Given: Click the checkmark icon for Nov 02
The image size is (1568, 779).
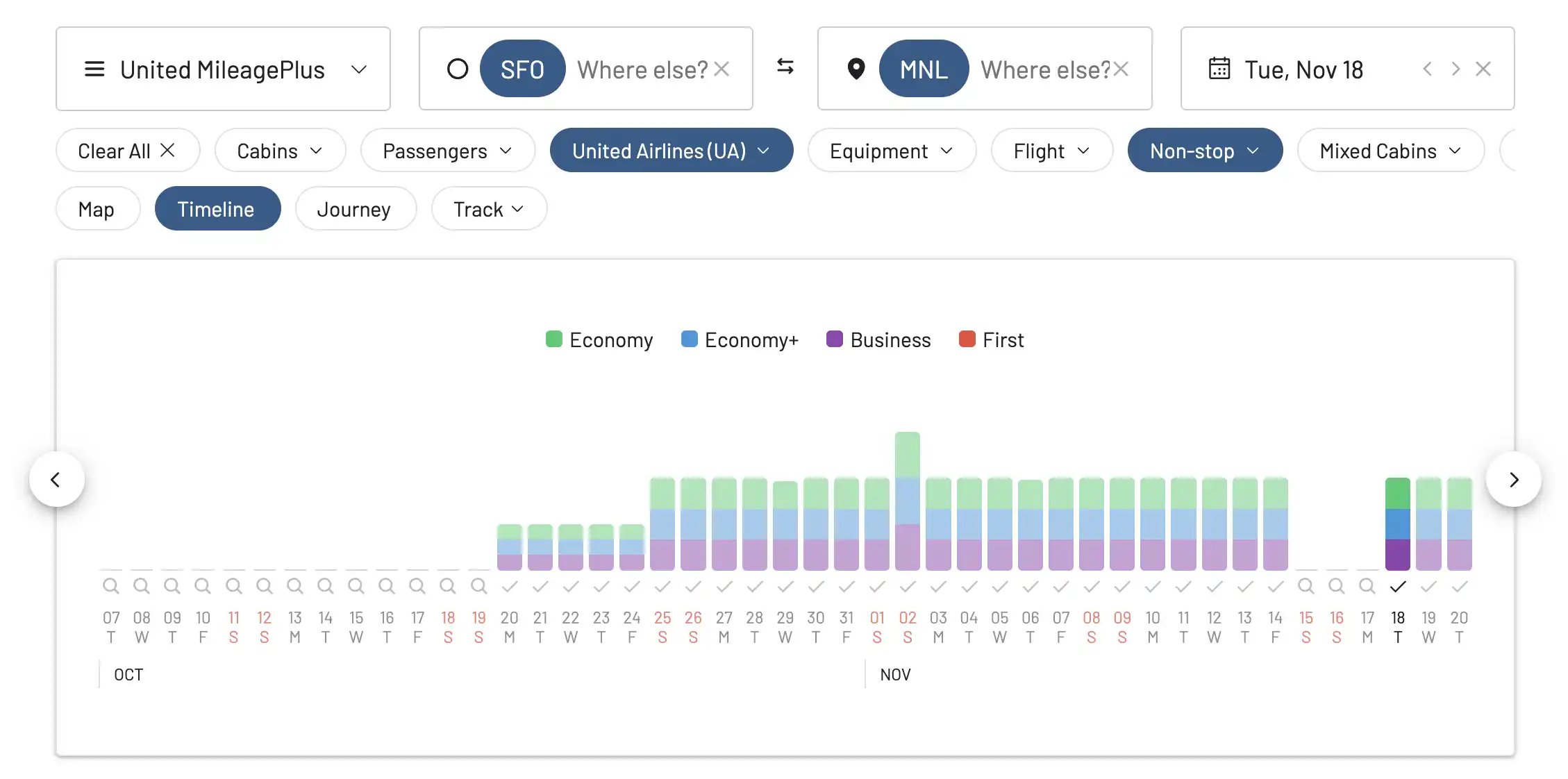Looking at the screenshot, I should (908, 587).
